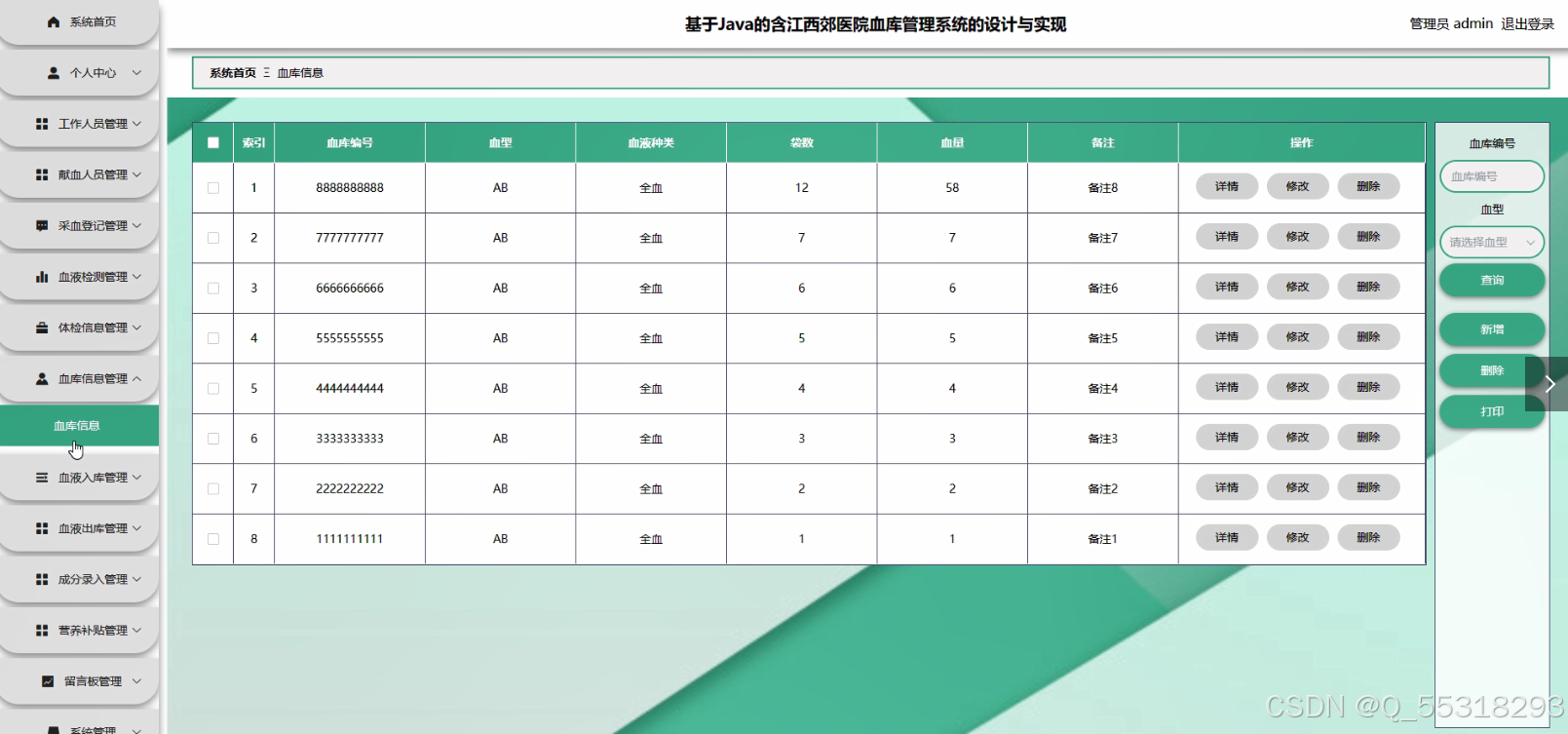Check the row with 6666666666
This screenshot has height=734, width=1568.
pyautogui.click(x=213, y=289)
